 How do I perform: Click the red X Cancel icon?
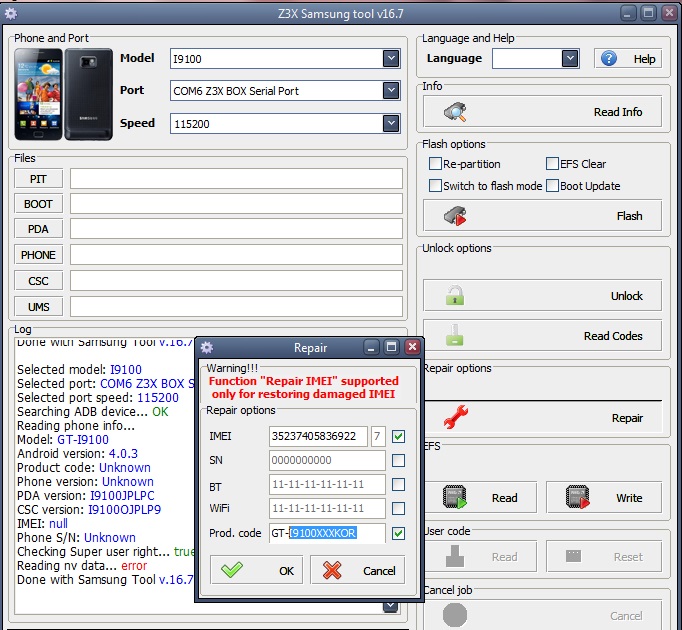tap(332, 570)
